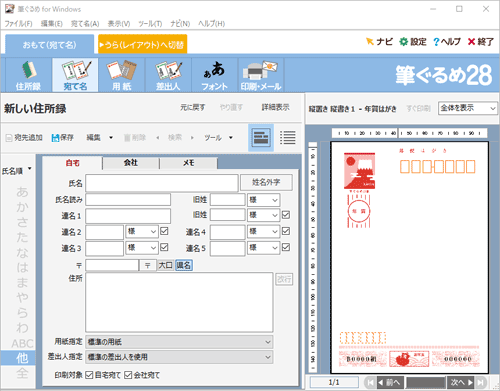Viewport: 500px width, 391px height.
Task: Expand the 編集 edit dropdown arrow
Action: point(111,138)
